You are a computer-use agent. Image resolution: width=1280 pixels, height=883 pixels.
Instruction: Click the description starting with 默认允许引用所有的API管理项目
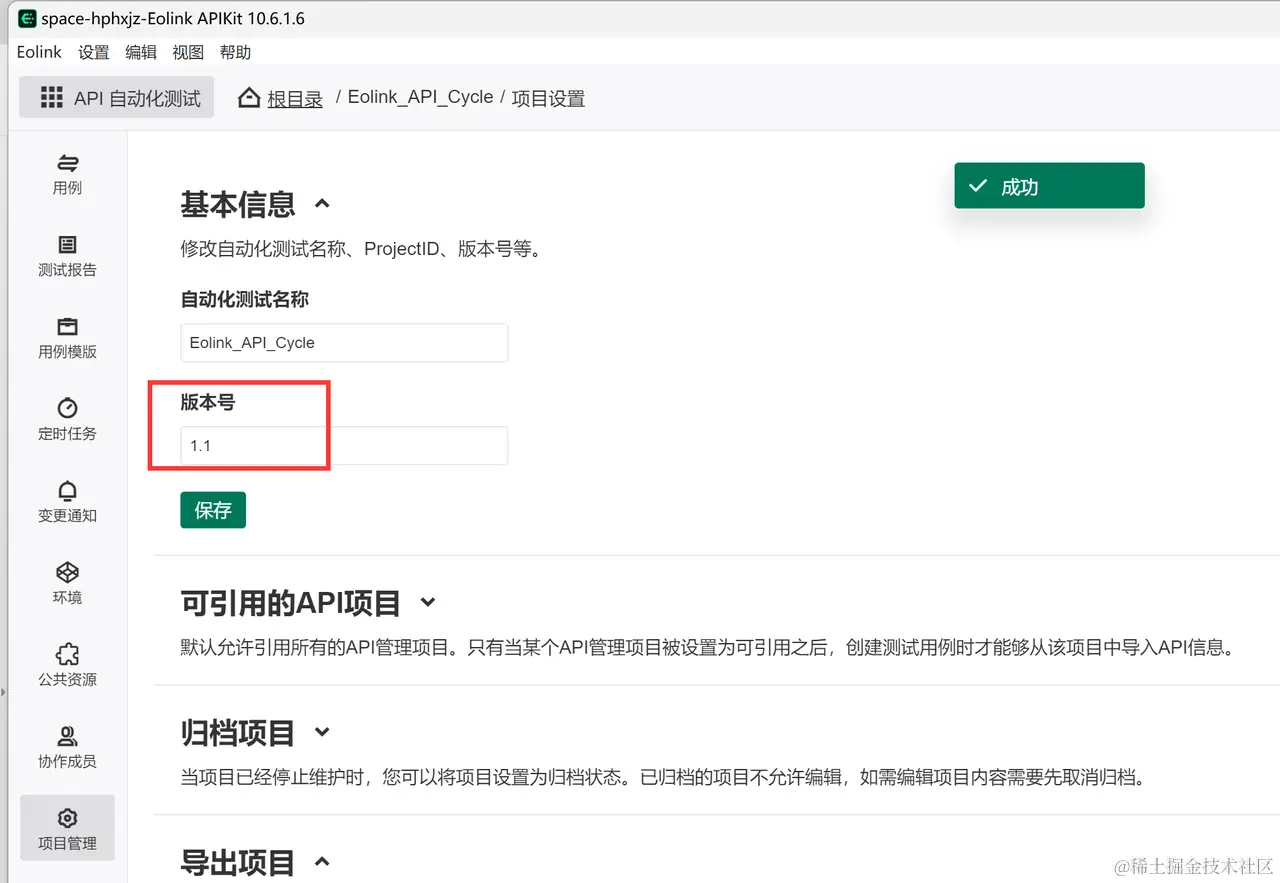click(707, 647)
